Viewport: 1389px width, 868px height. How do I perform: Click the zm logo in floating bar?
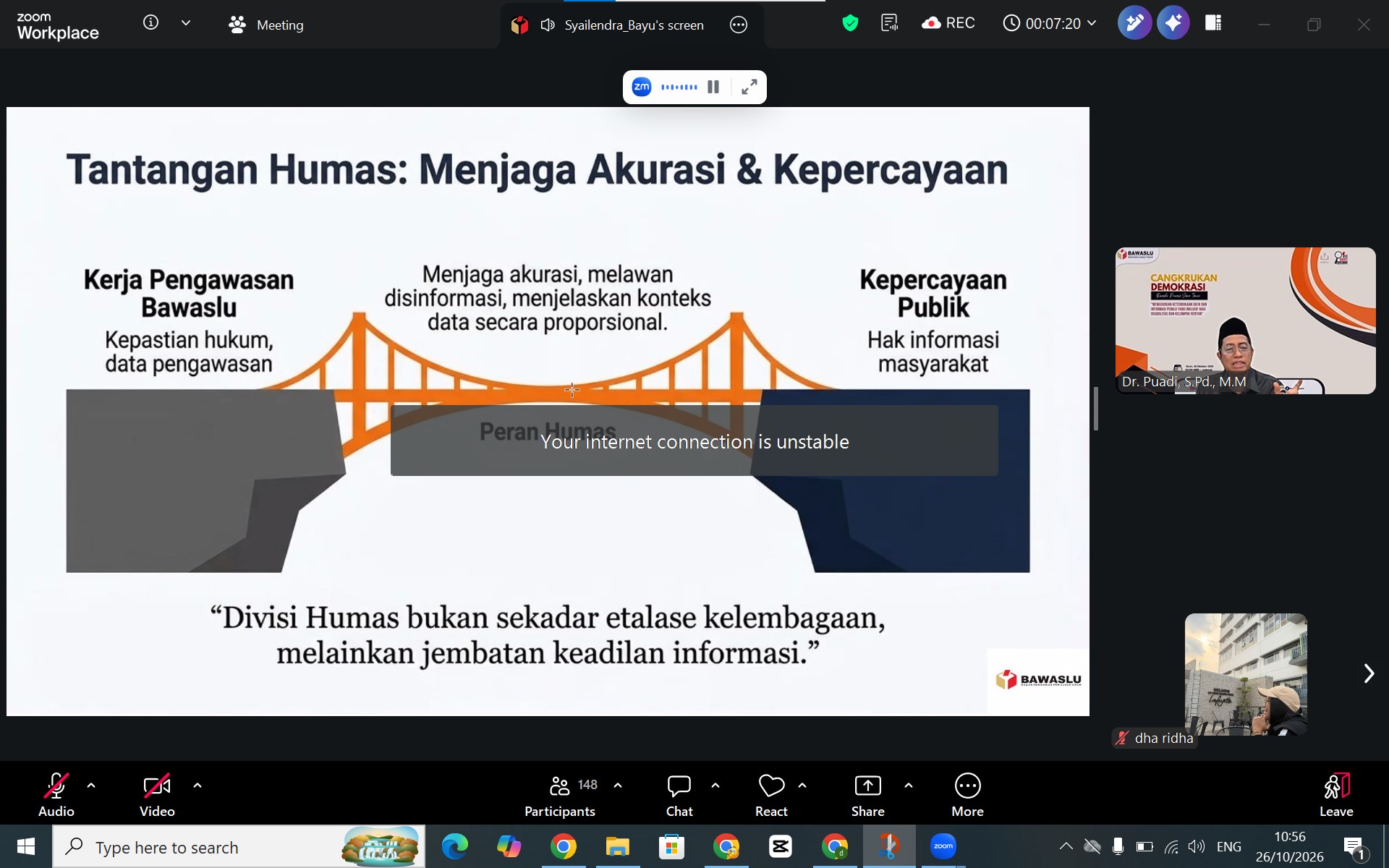pyautogui.click(x=642, y=87)
